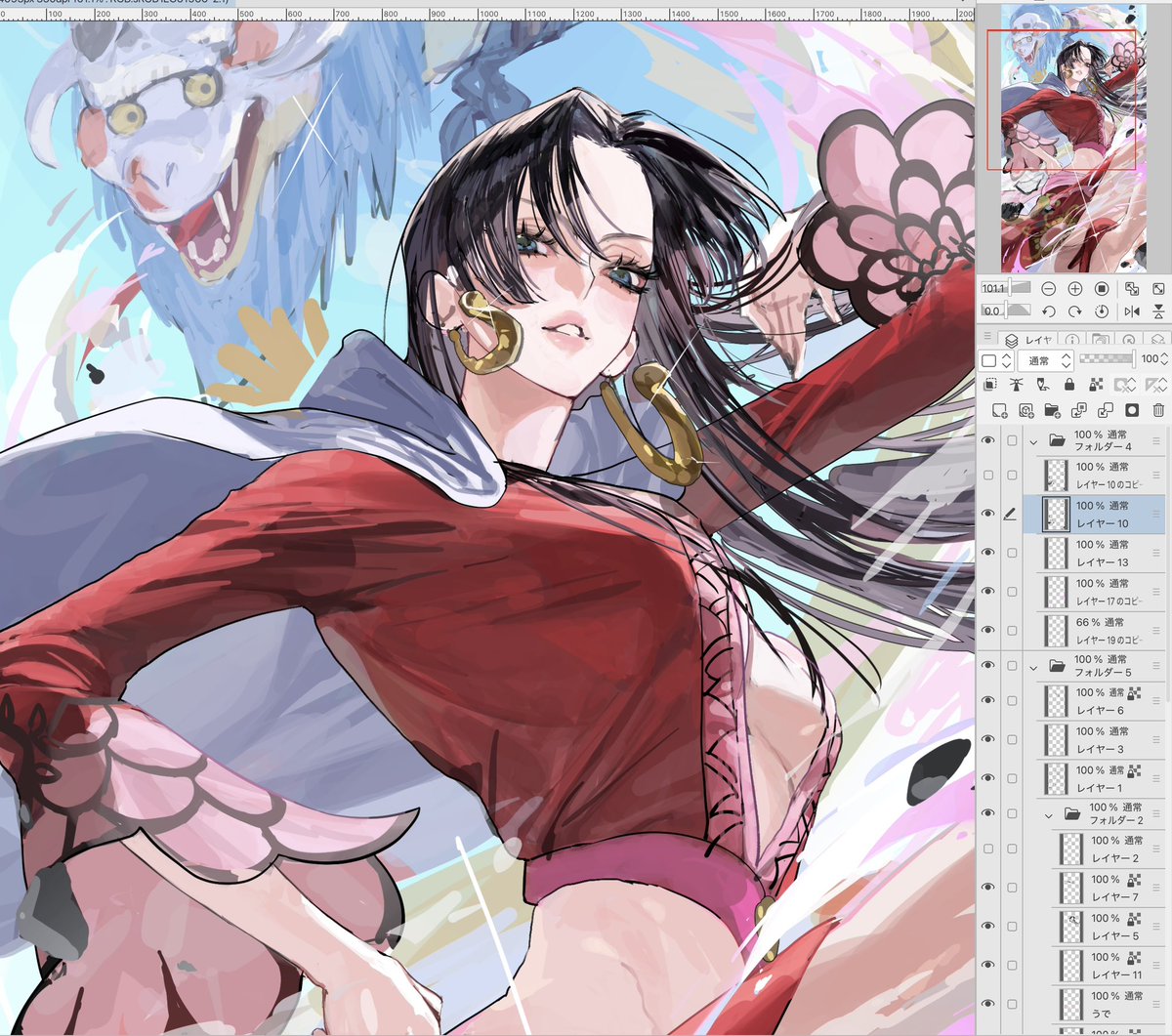Click the Navigator zoom slider at 101.1
The width and height of the screenshot is (1172, 1036).
pos(1006,288)
